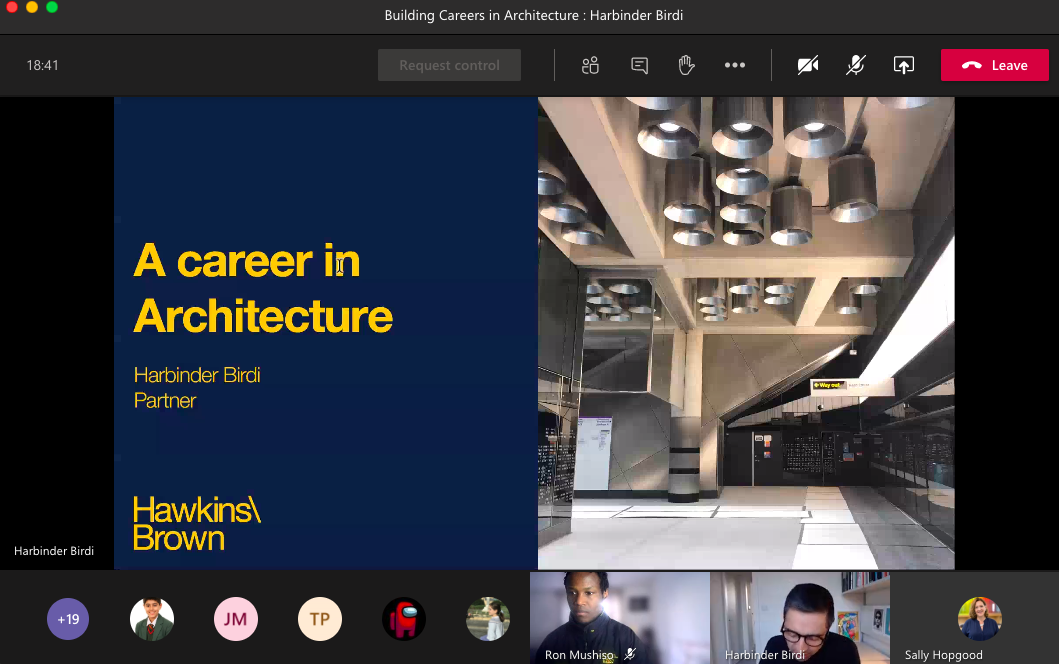Click the yellow macOS minimize button
This screenshot has height=664, width=1059.
[x=32, y=7]
